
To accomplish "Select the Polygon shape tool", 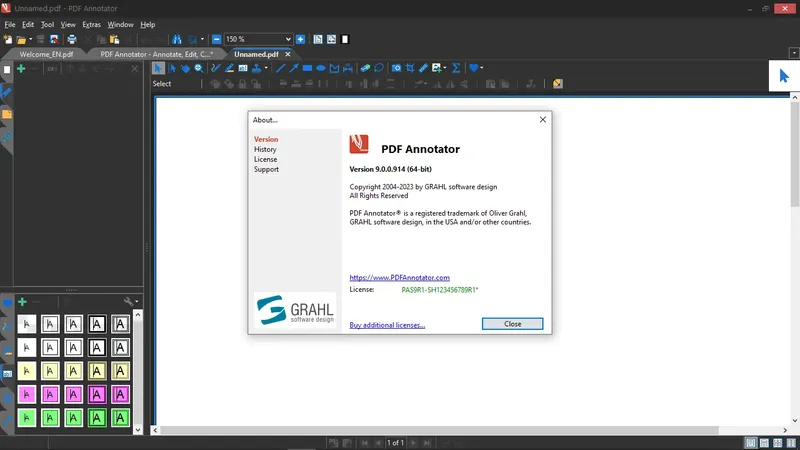I will coord(334,68).
